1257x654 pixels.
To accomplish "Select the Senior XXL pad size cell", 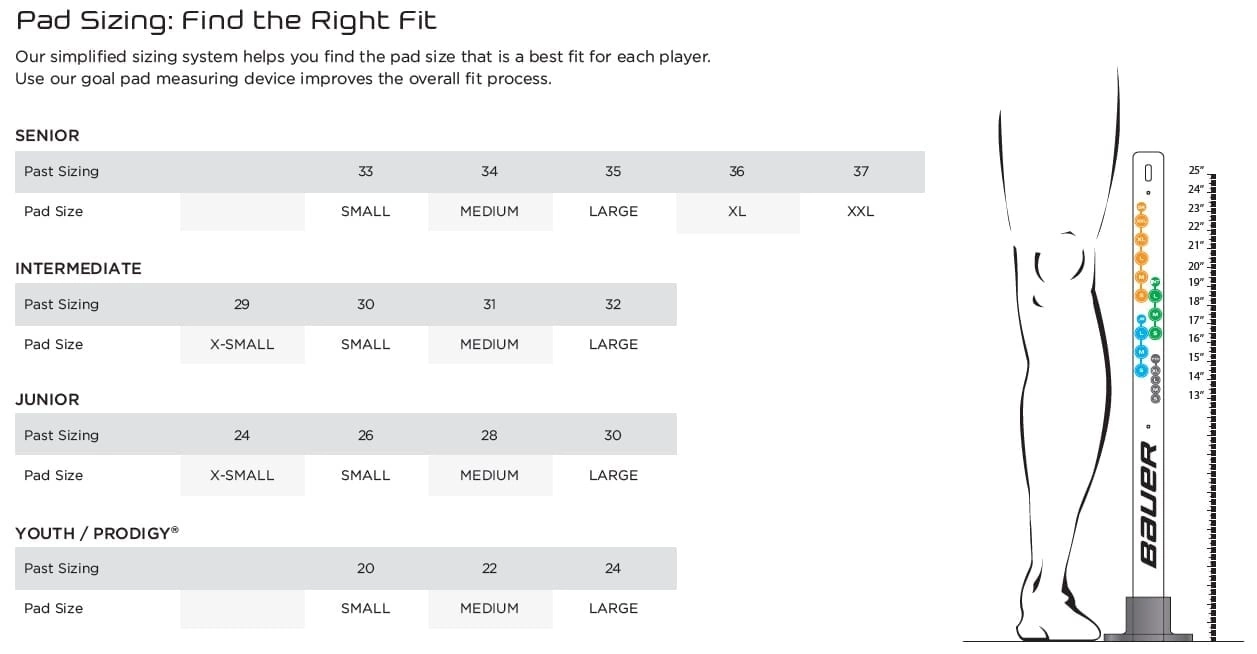I will (861, 212).
